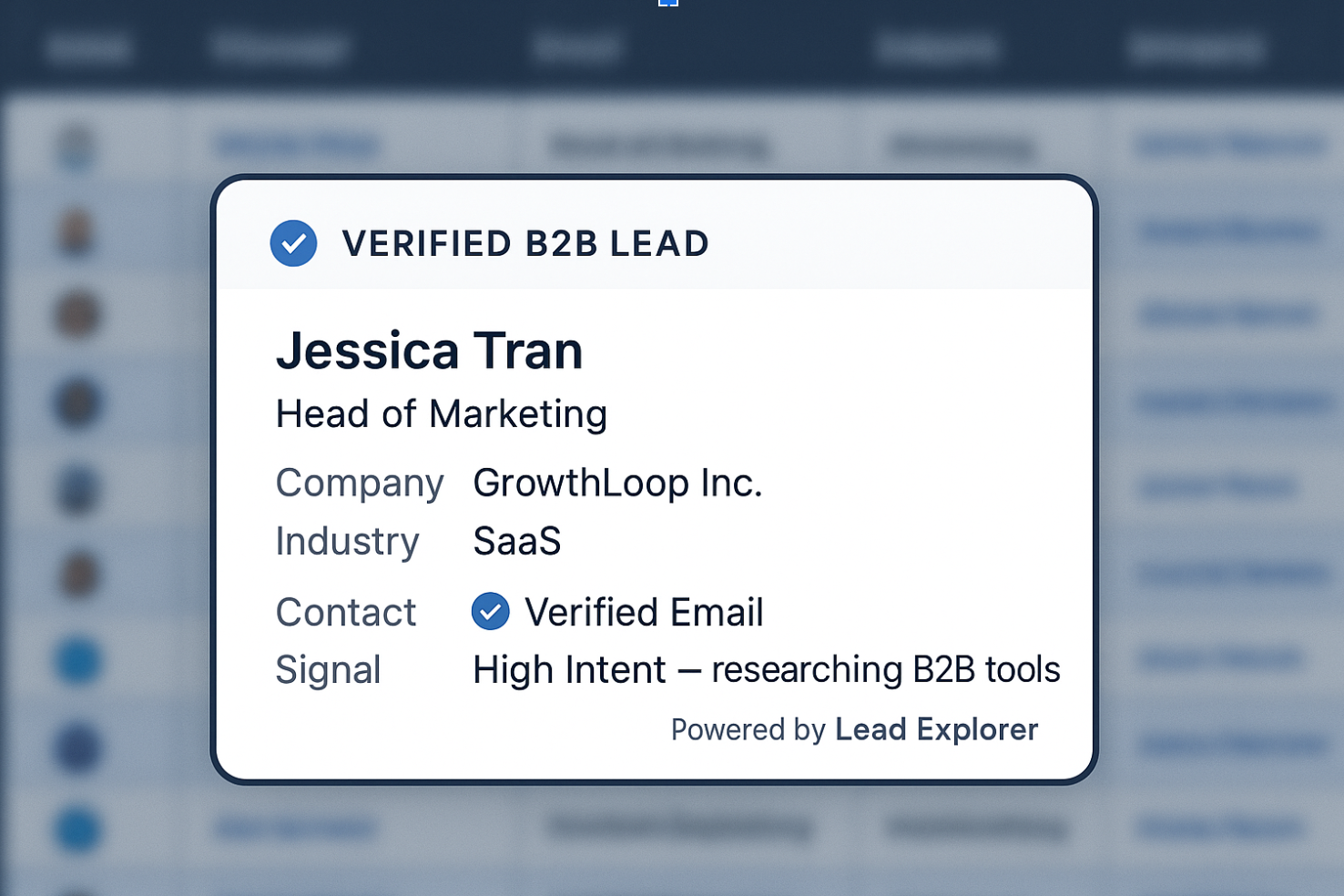Click the Company label
The height and width of the screenshot is (896, 1344).
pos(360,484)
